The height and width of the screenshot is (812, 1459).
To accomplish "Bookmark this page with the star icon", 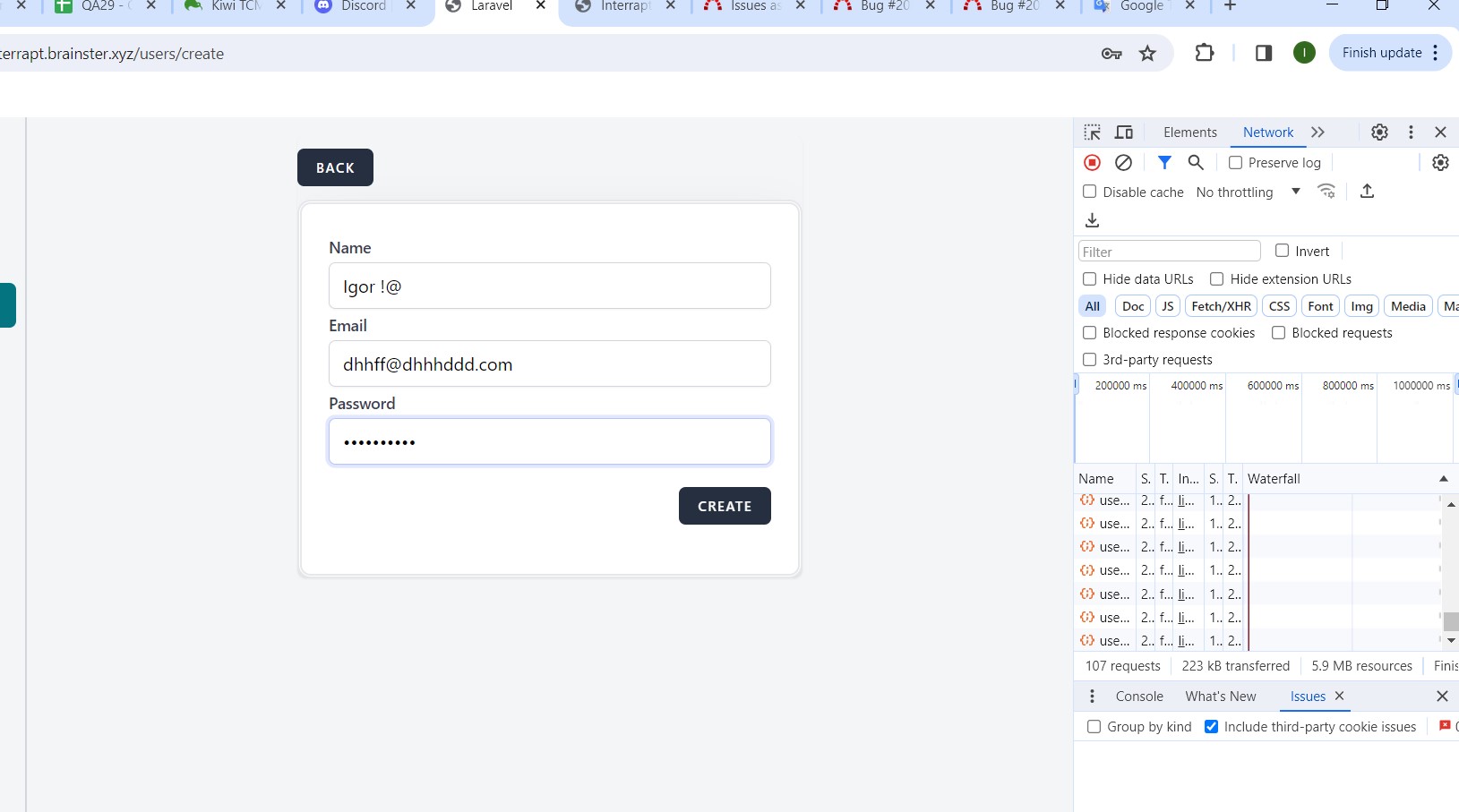I will [x=1147, y=54].
